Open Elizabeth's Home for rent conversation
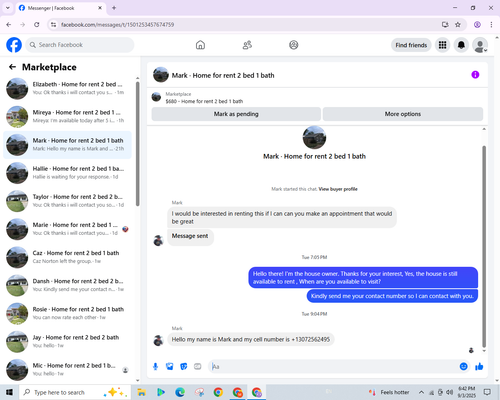The height and width of the screenshot is (400, 500). tap(67, 88)
